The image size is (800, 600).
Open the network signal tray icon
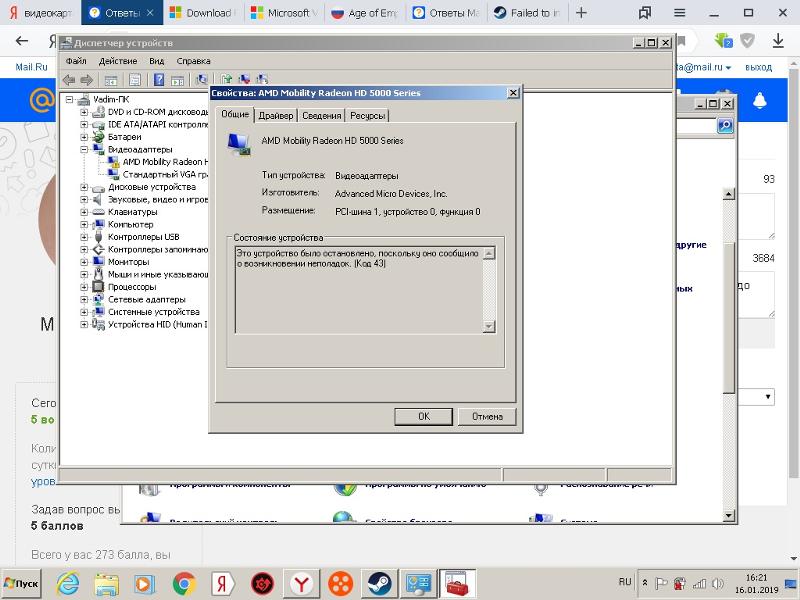point(699,583)
